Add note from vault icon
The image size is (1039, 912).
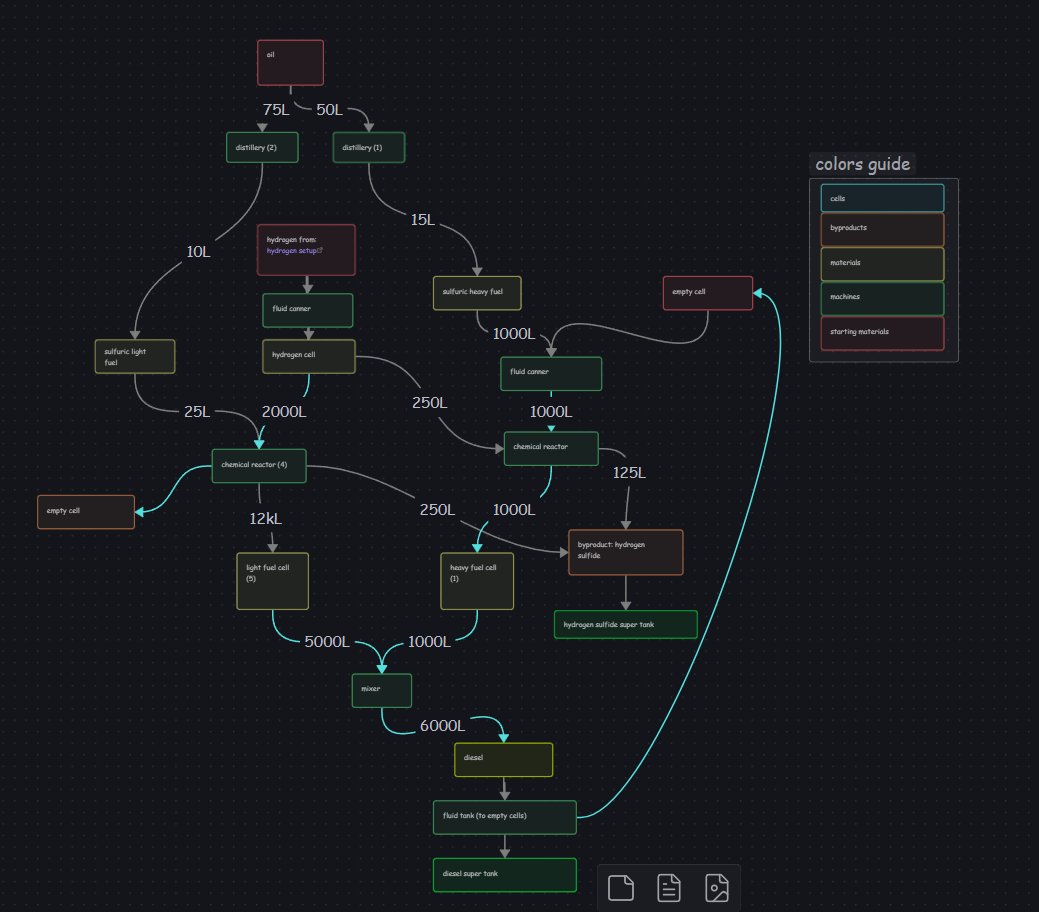[669, 887]
